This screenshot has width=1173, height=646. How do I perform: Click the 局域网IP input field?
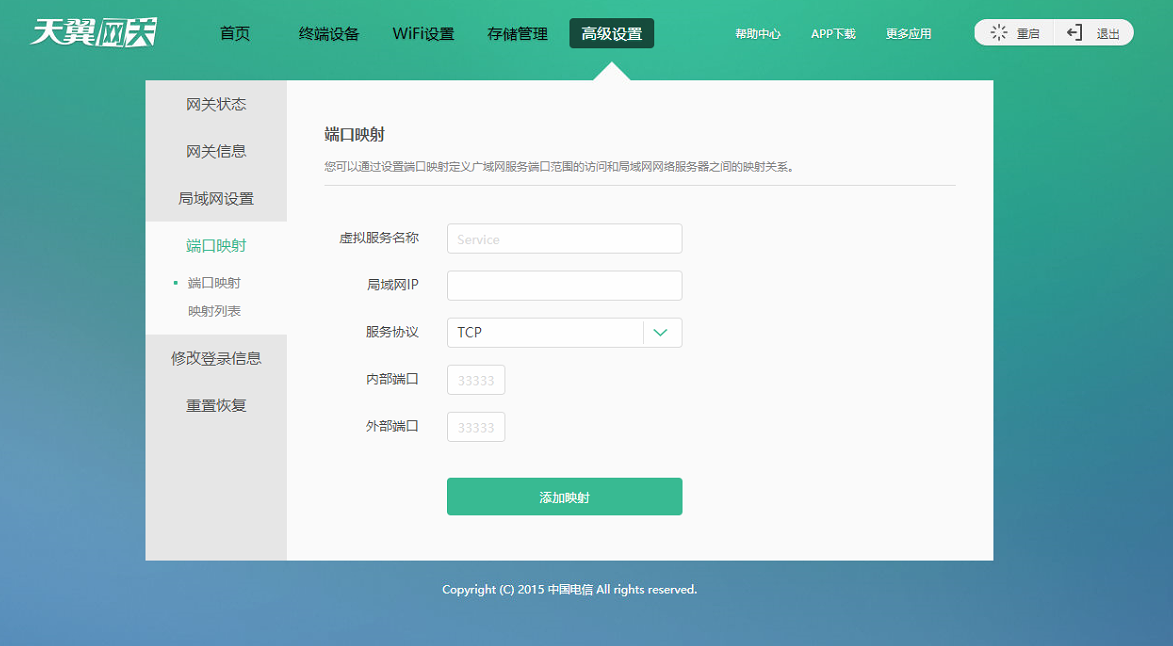[564, 286]
